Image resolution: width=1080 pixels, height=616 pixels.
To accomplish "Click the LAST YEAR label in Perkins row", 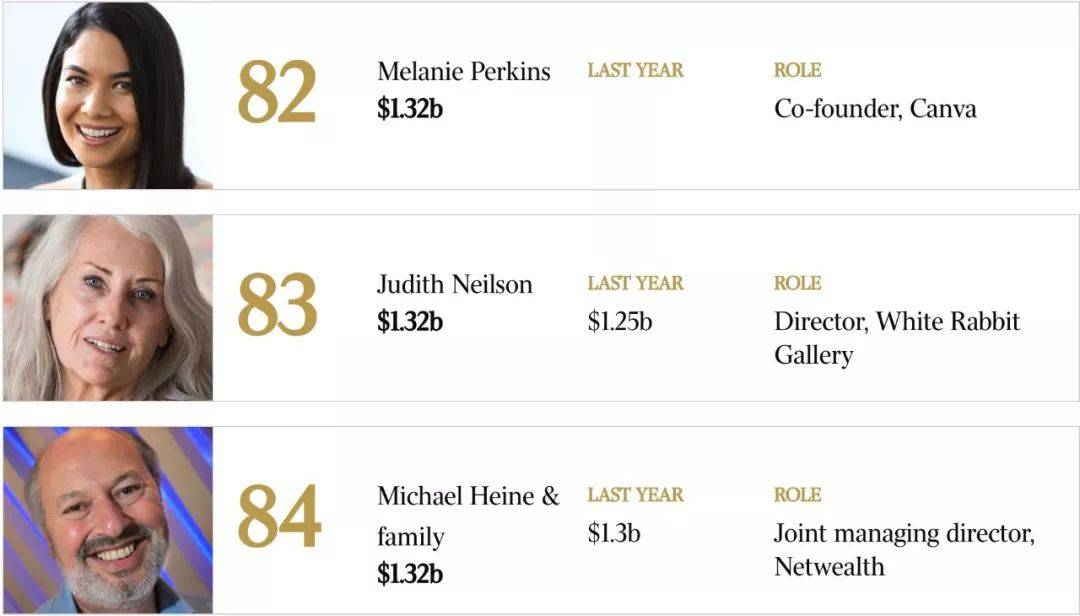I will pyautogui.click(x=635, y=70).
